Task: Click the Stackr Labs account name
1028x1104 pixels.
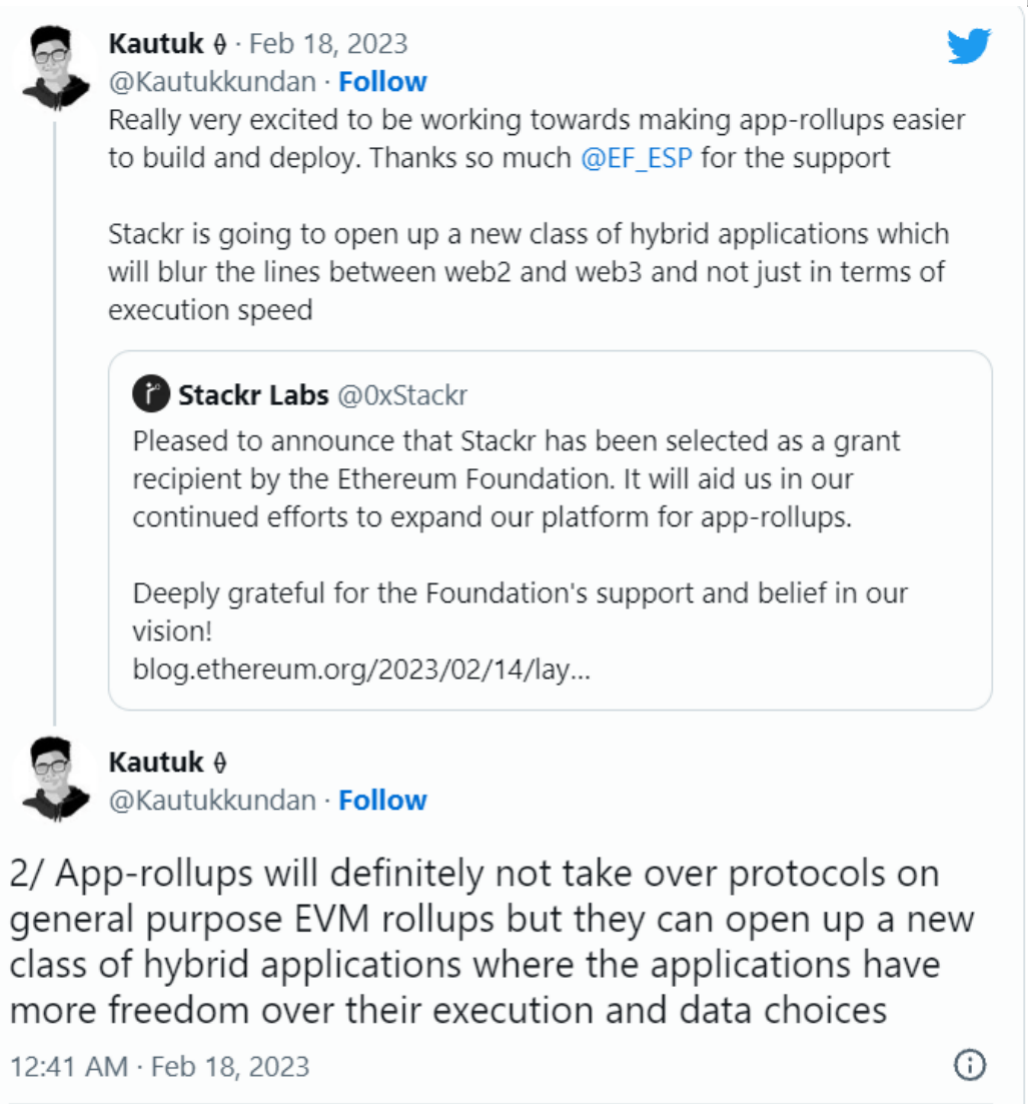Action: pos(253,396)
